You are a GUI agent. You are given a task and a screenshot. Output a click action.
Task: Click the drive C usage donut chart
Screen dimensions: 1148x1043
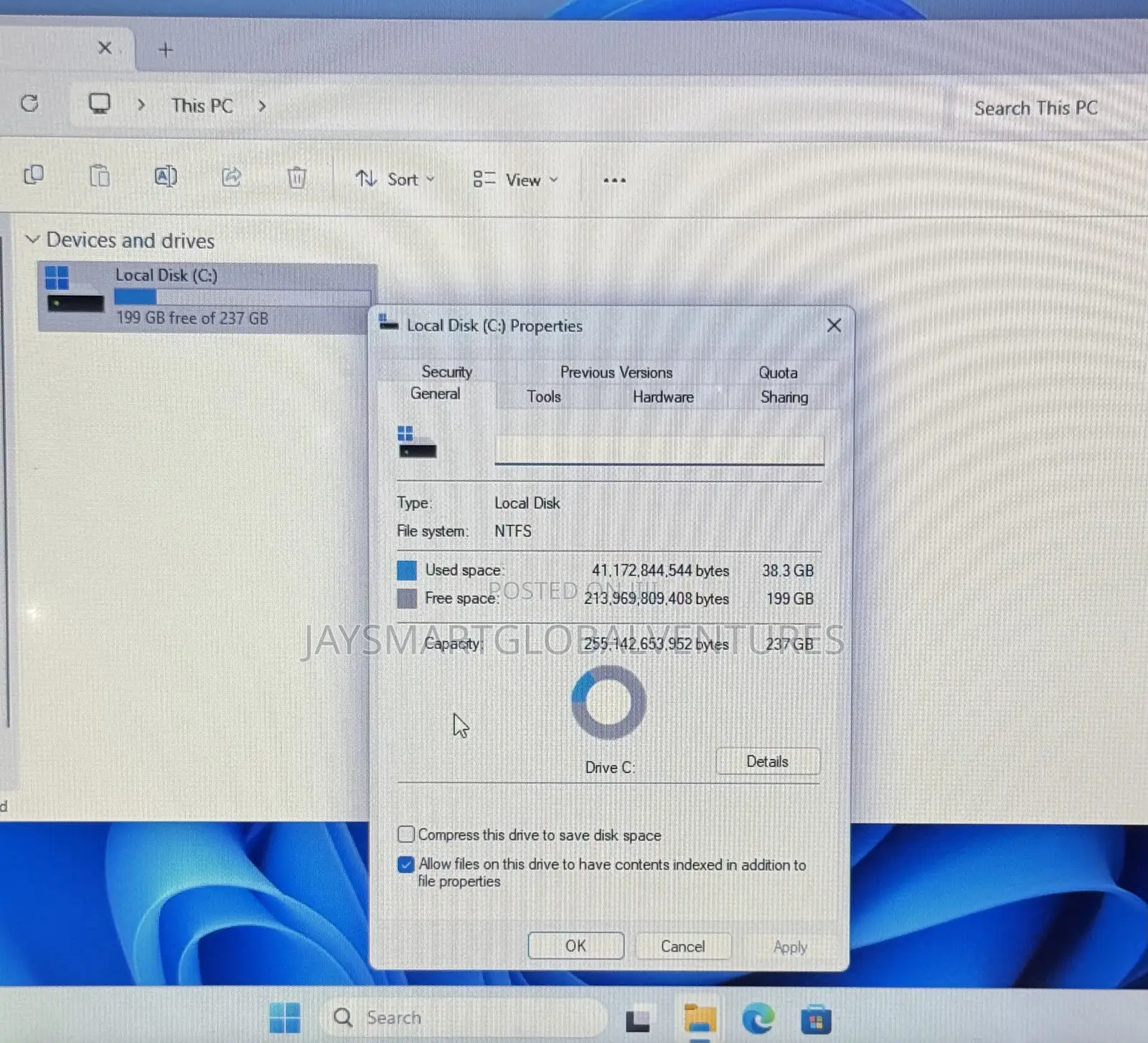(x=608, y=702)
